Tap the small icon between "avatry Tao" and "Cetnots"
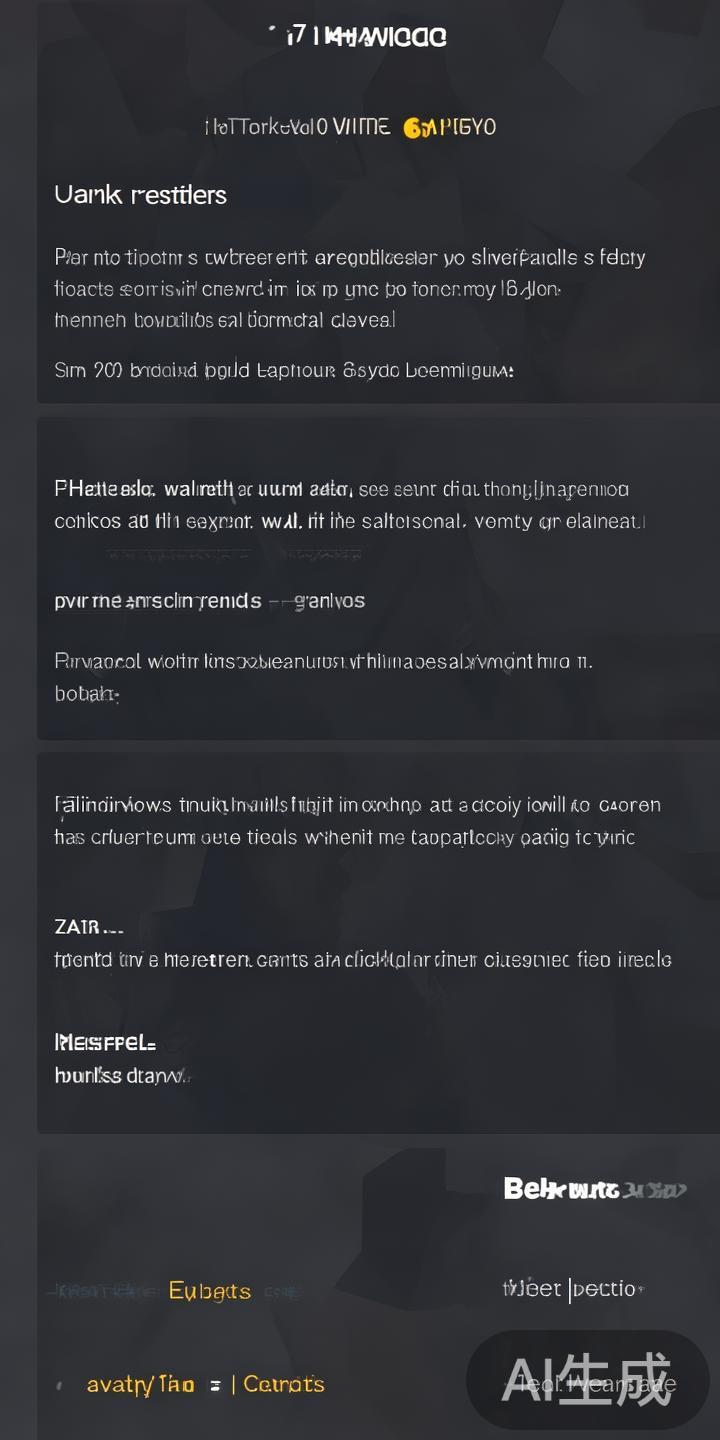 214,1385
